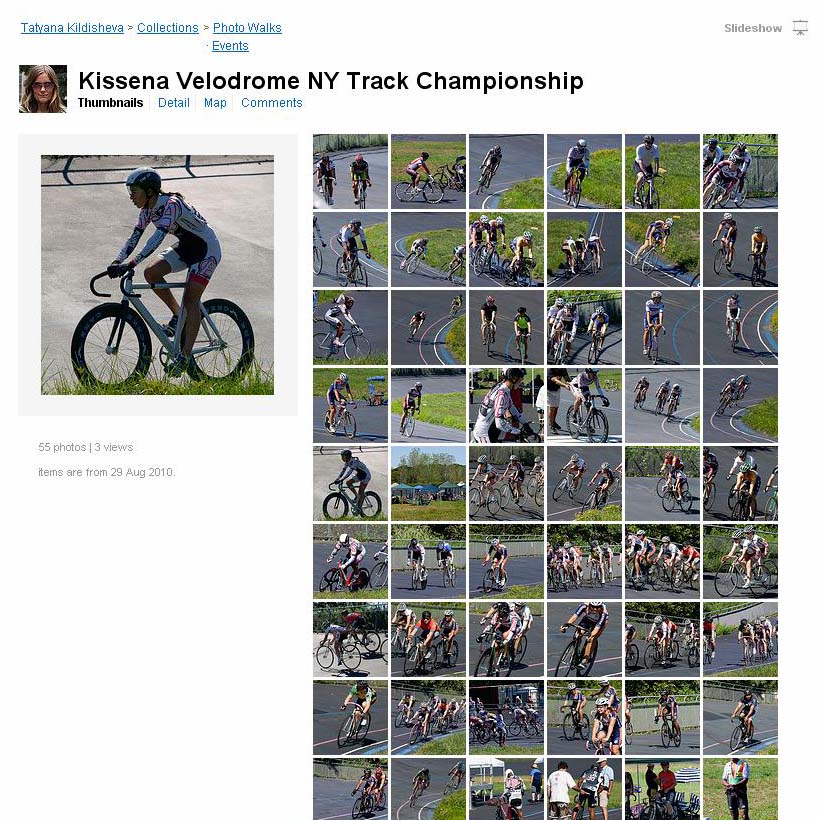The image size is (818, 820).
Task: Switch to the Map view tab
Action: [215, 102]
